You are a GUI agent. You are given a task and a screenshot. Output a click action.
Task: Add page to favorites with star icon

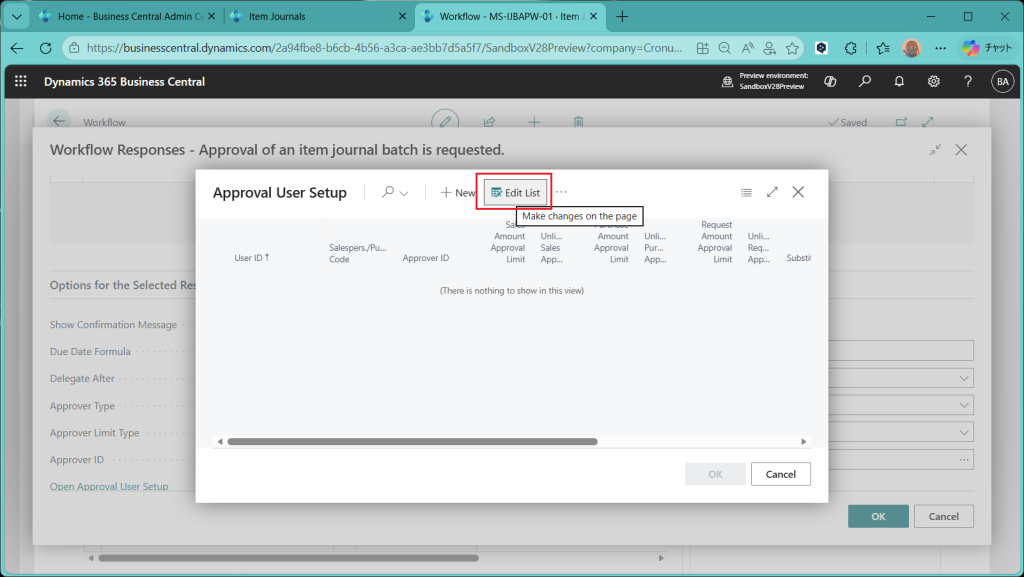792,48
